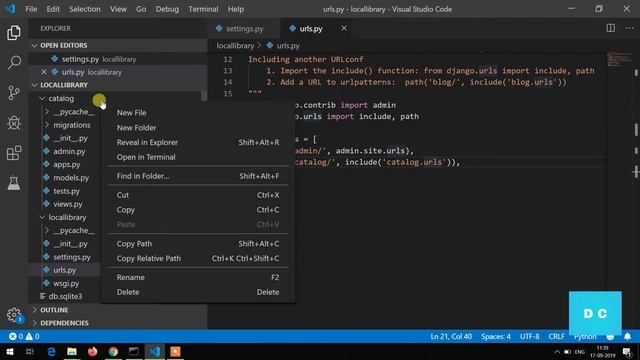Expand the migrations folder
The height and width of the screenshot is (360, 640).
47,125
